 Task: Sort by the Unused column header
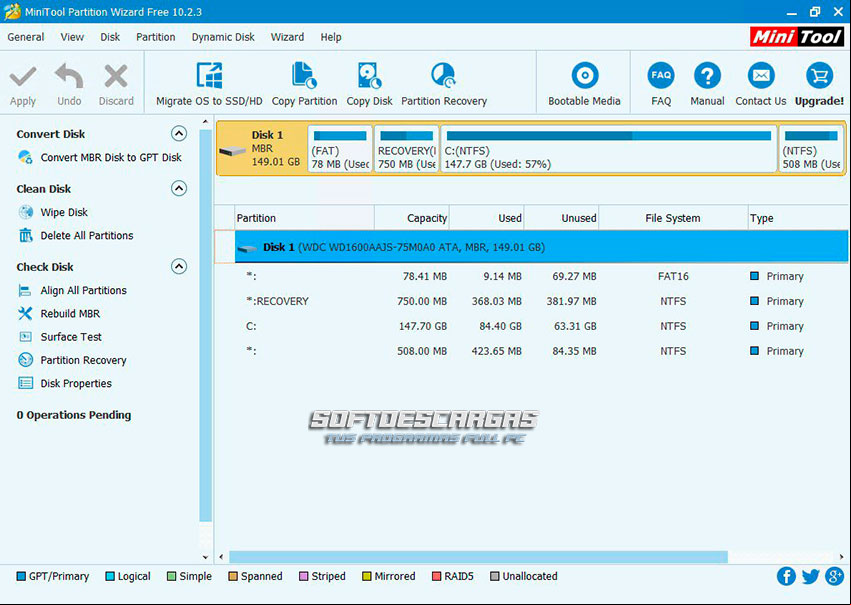pyautogui.click(x=562, y=218)
